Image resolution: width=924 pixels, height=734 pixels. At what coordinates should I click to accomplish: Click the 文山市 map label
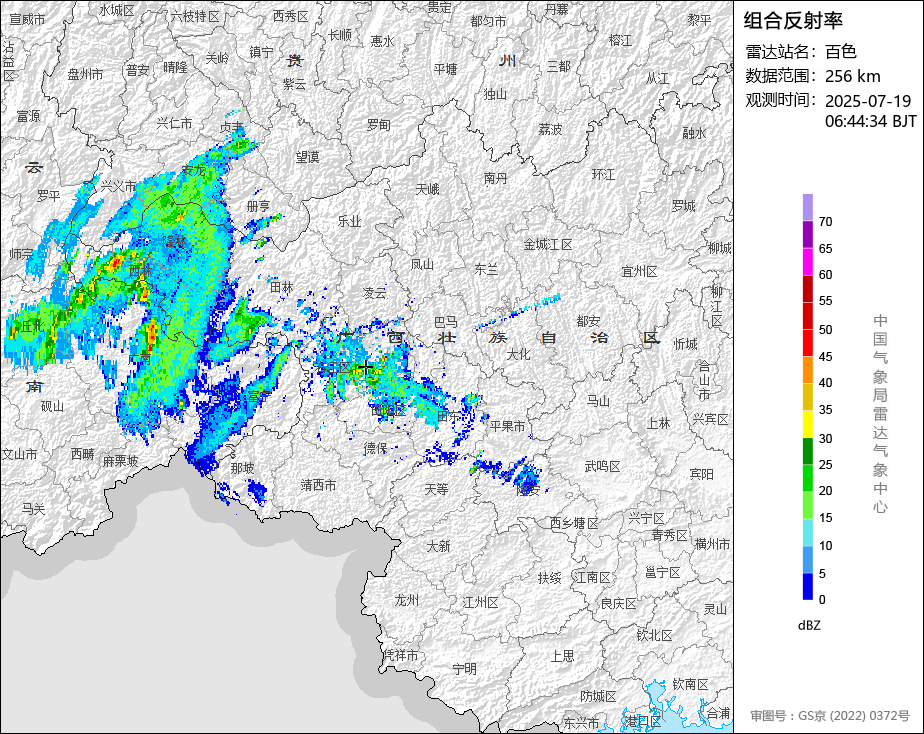click(x=19, y=454)
